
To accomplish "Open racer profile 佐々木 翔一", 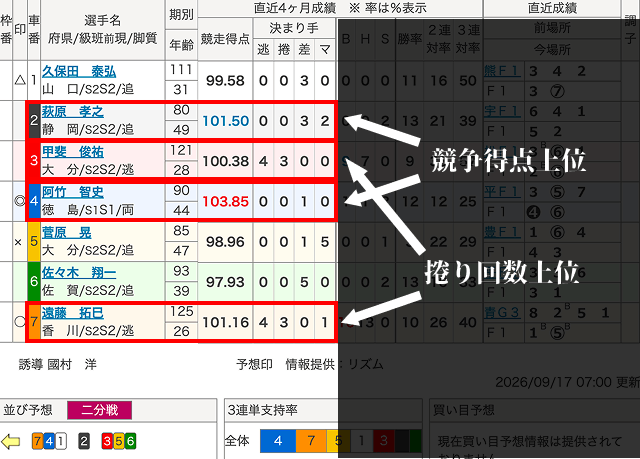I will point(79,273).
